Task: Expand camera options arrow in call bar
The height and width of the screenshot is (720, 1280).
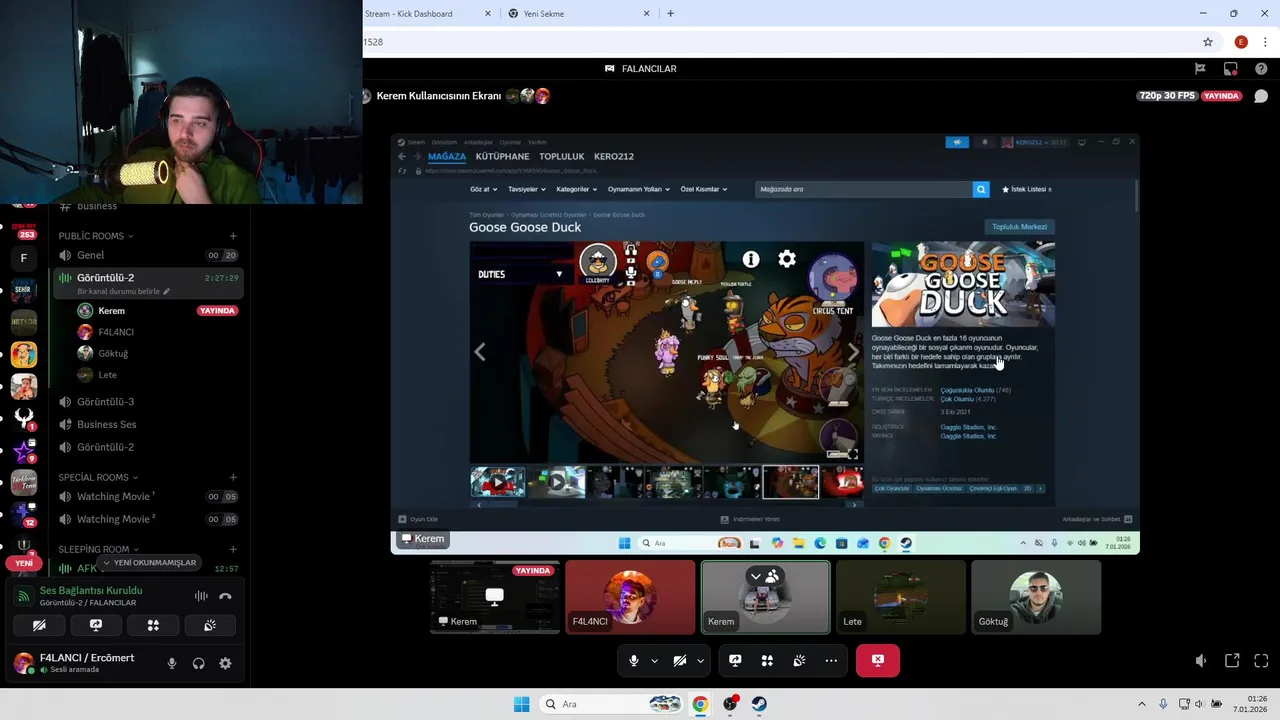Action: coord(700,661)
